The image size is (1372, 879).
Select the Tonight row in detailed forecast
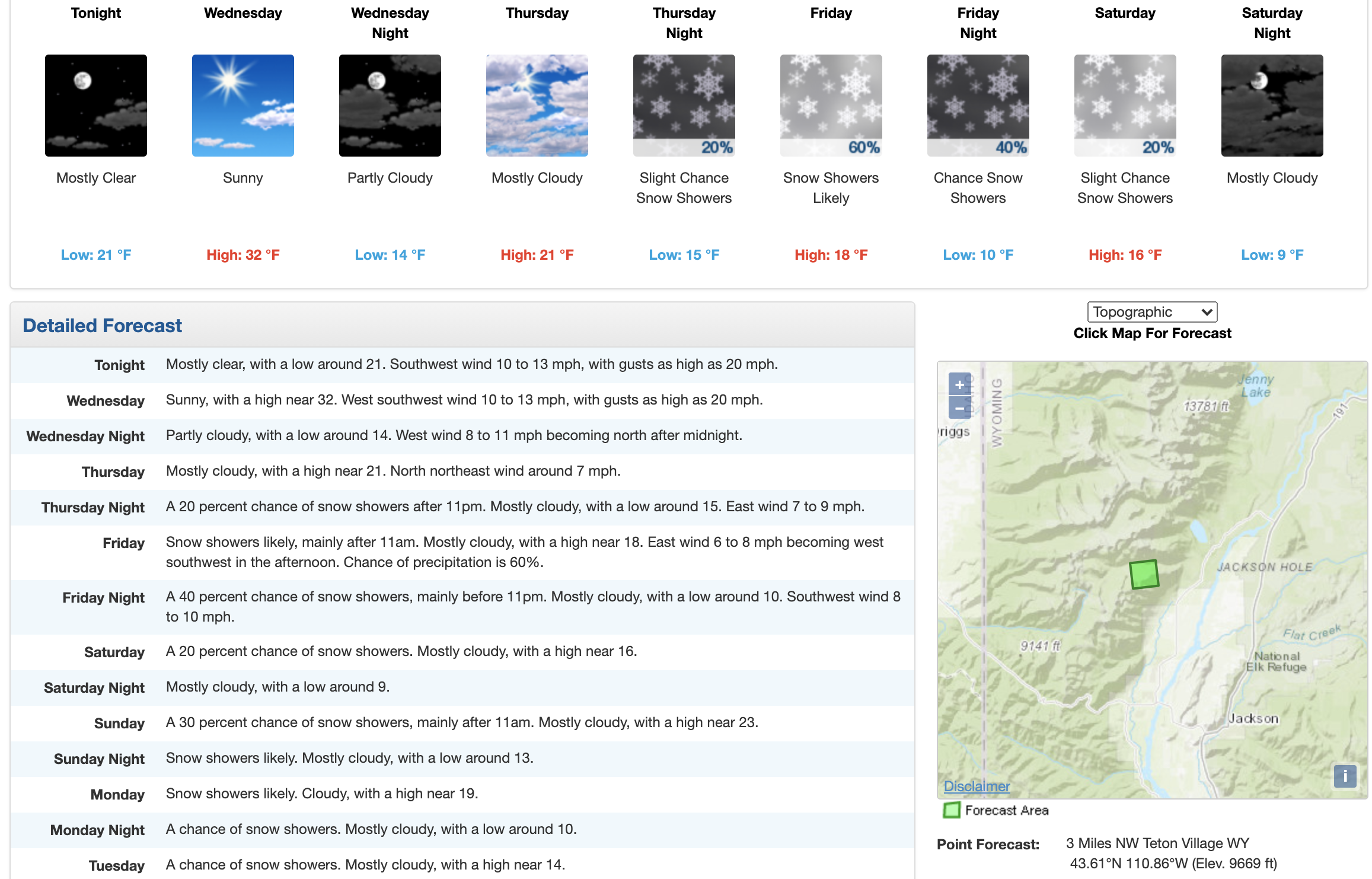pyautogui.click(x=462, y=365)
